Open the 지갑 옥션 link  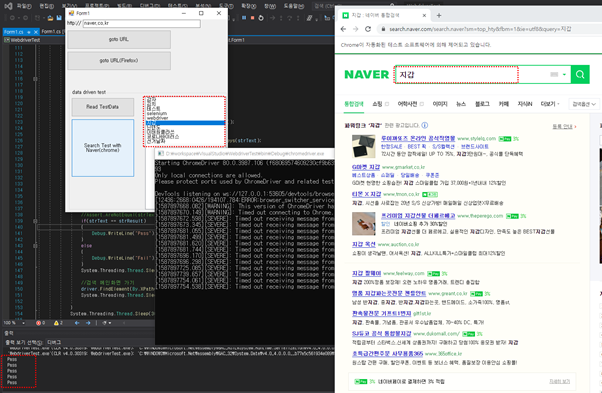[x=364, y=244]
